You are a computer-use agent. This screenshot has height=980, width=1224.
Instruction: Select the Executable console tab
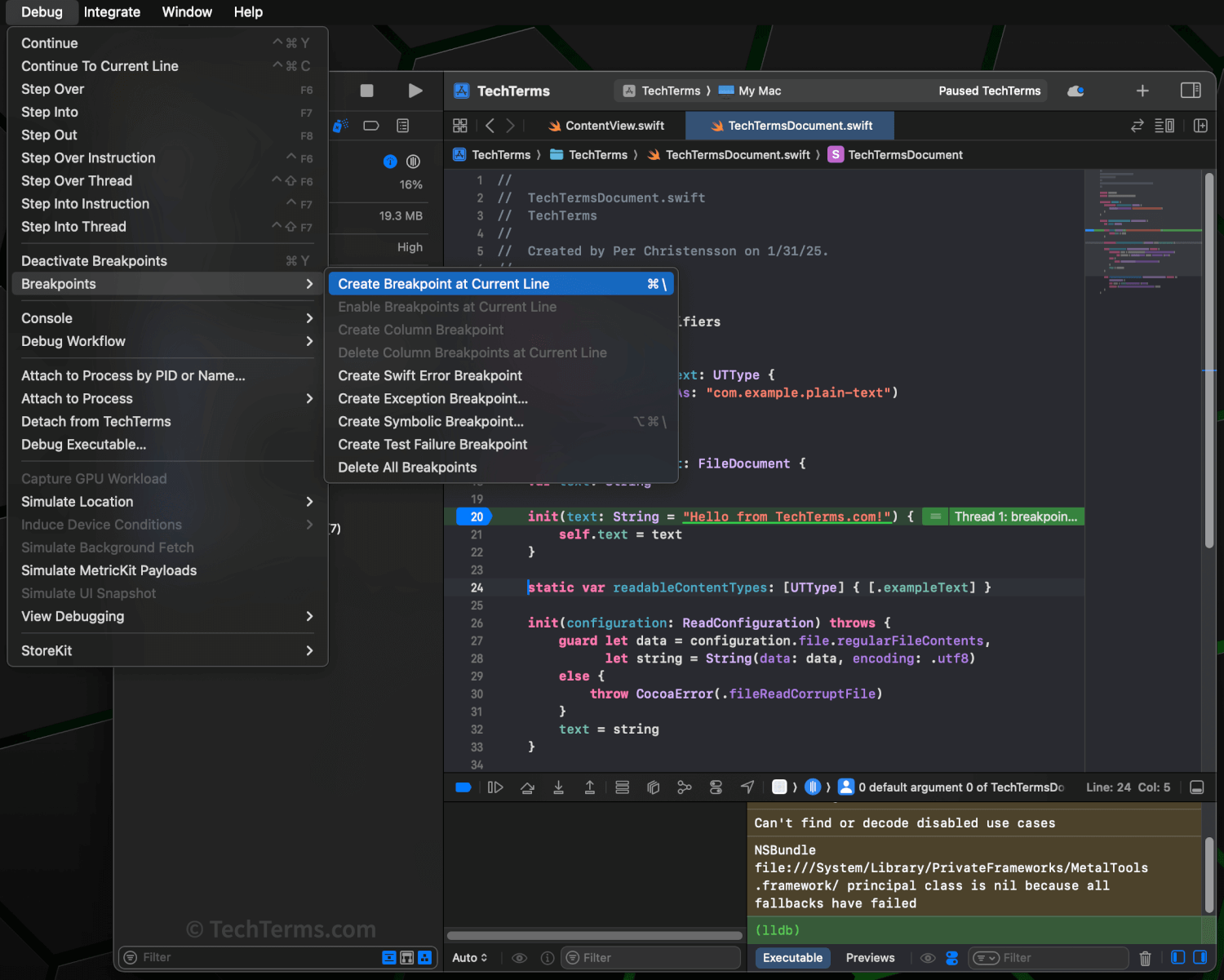pos(792,958)
